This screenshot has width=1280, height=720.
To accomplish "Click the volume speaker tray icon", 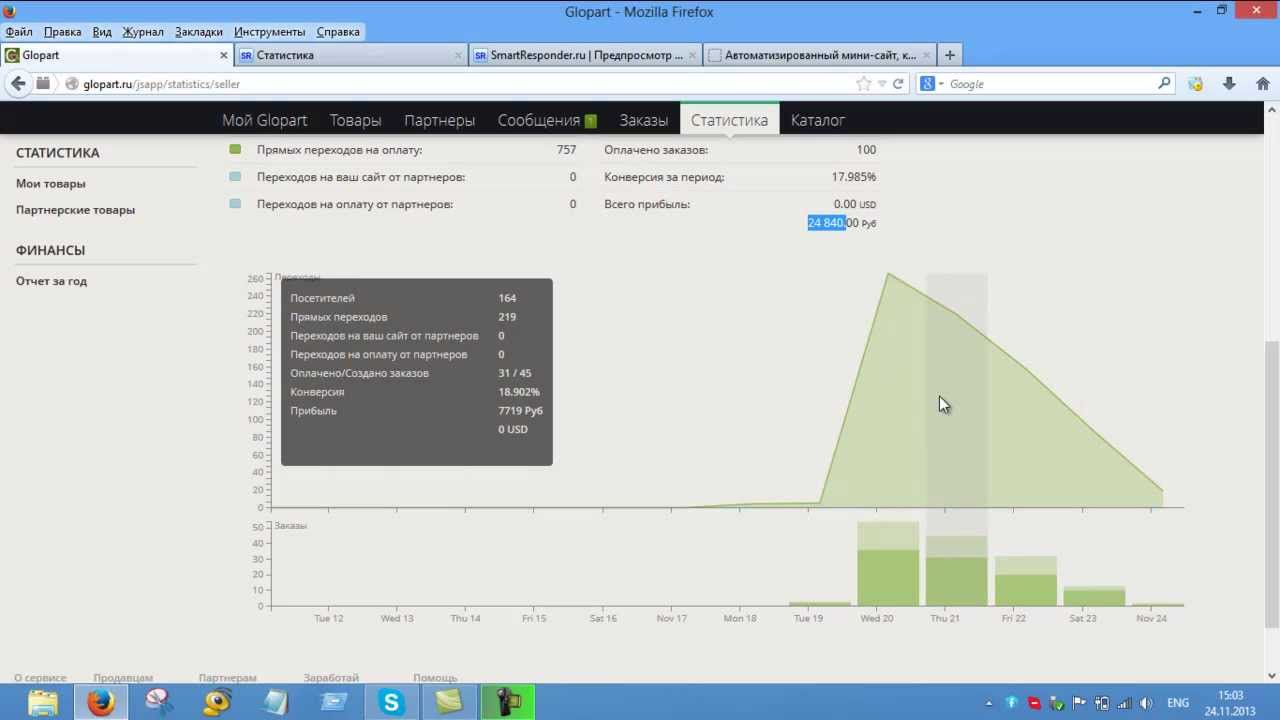I will (x=1146, y=703).
